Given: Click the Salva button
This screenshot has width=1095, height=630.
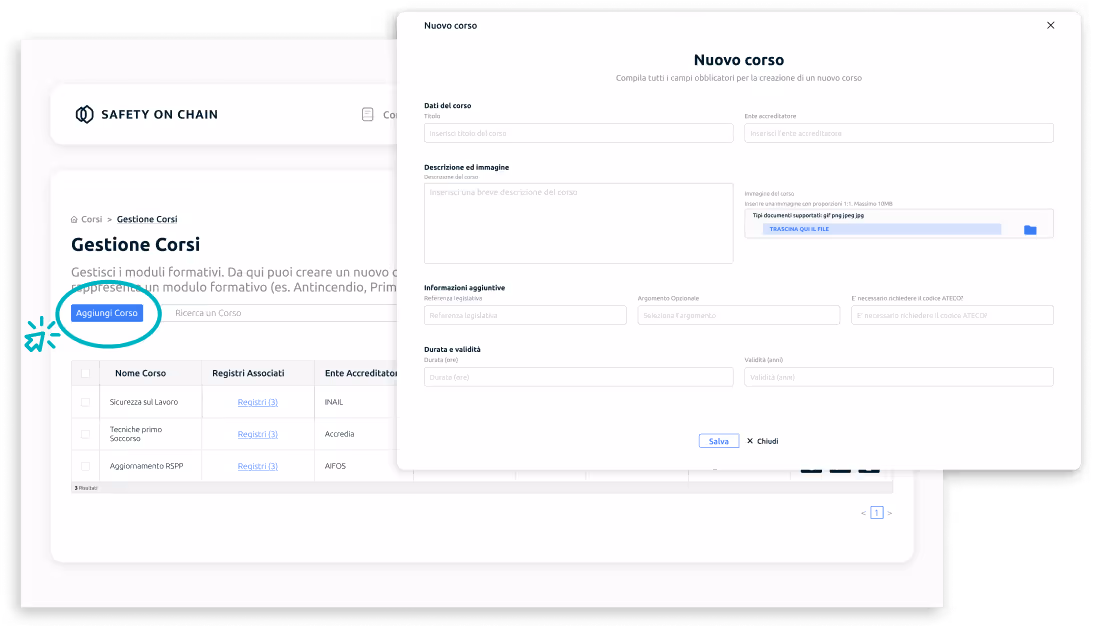Looking at the screenshot, I should [x=719, y=441].
